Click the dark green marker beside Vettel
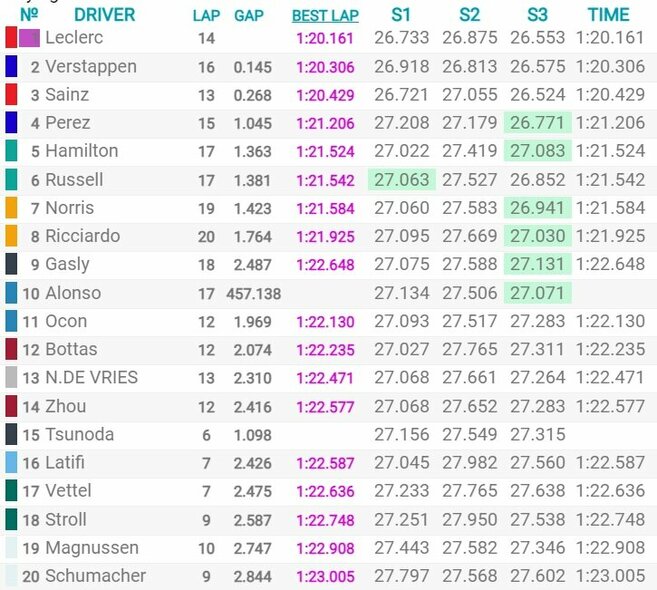Image resolution: width=657 pixels, height=590 pixels. 10,491
